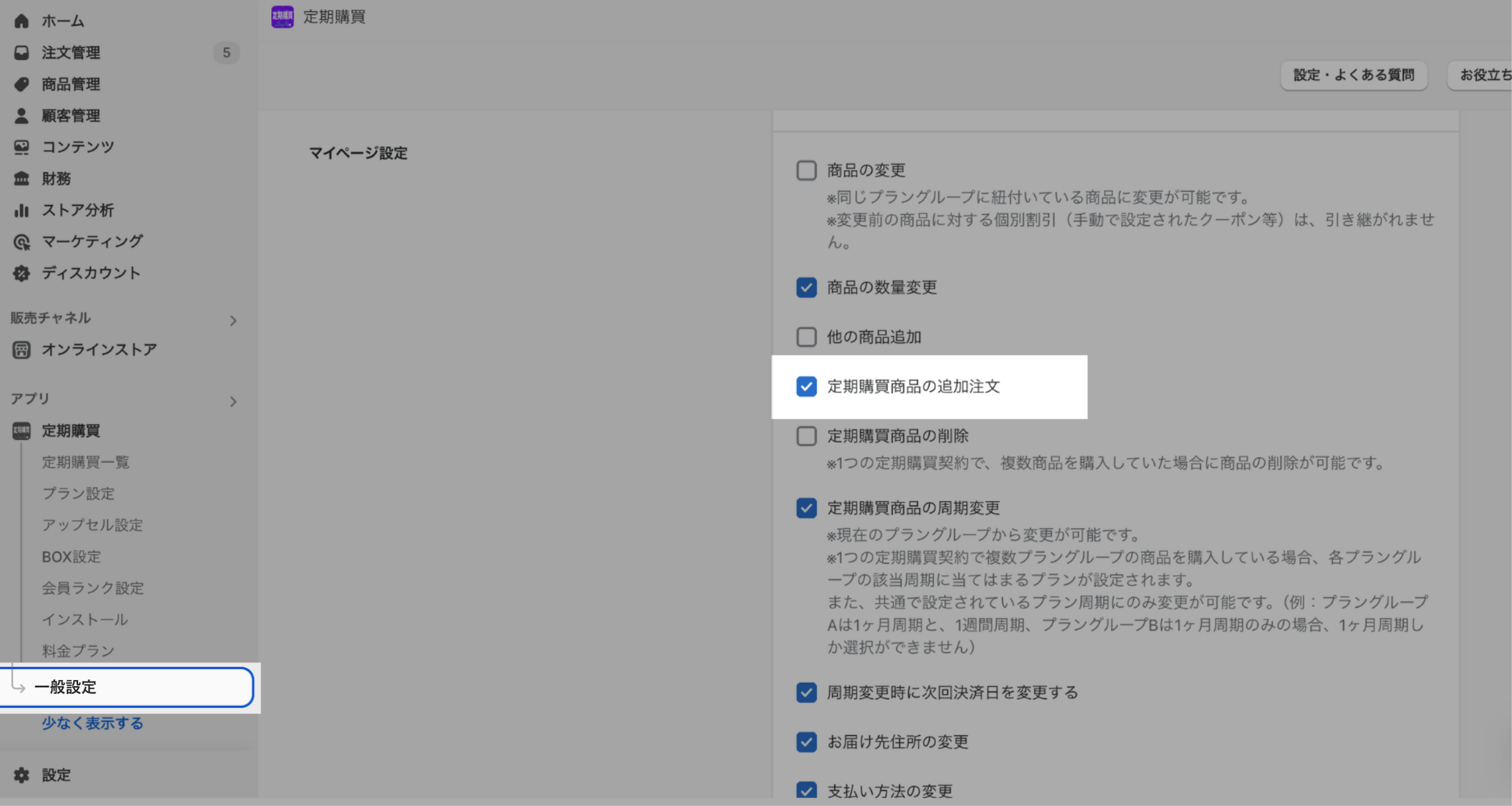
Task: Enable the 商品の変更 checkbox
Action: point(806,171)
